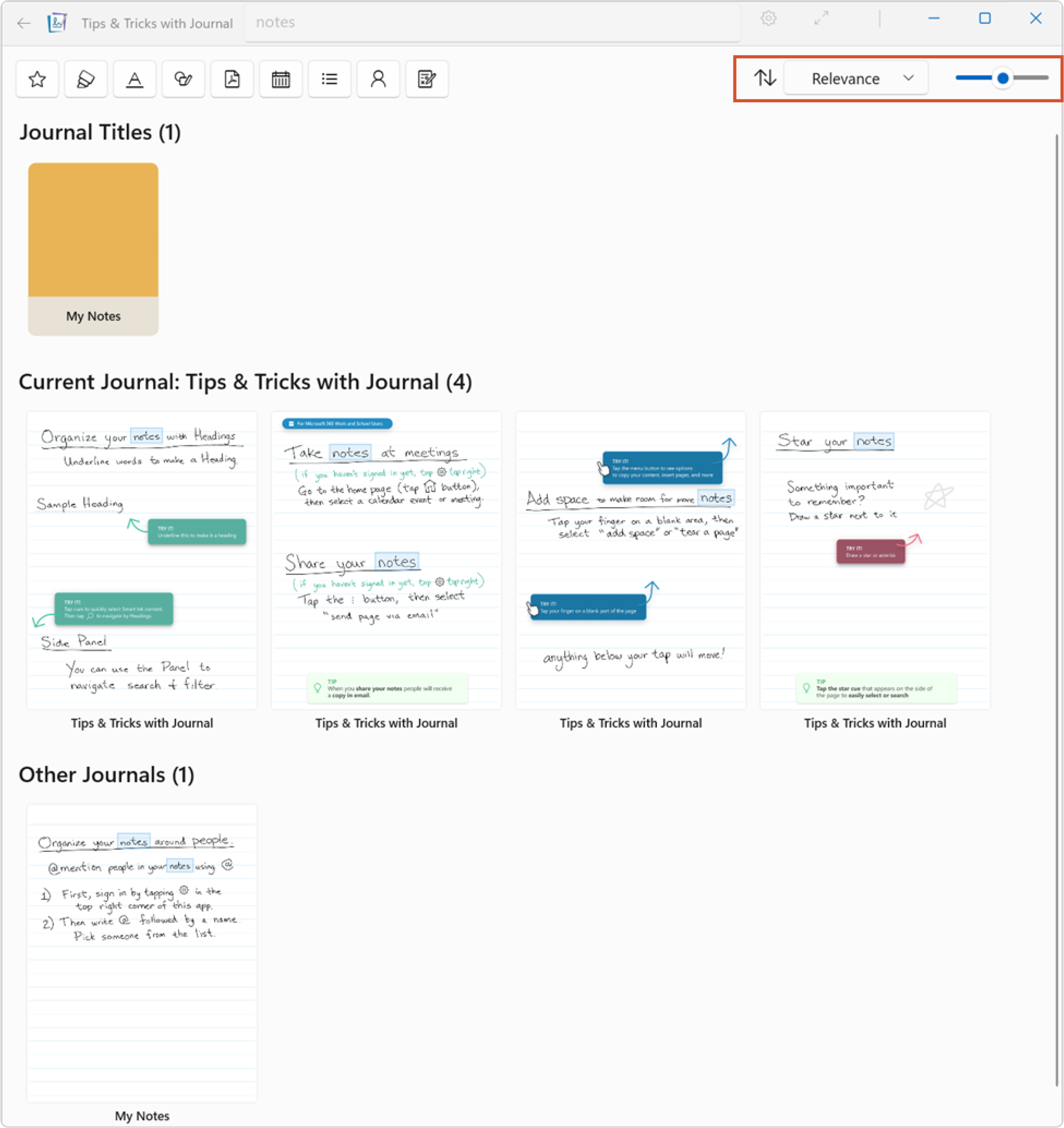This screenshot has width=1064, height=1128.
Task: Open the Relevance sort dropdown
Action: (856, 78)
